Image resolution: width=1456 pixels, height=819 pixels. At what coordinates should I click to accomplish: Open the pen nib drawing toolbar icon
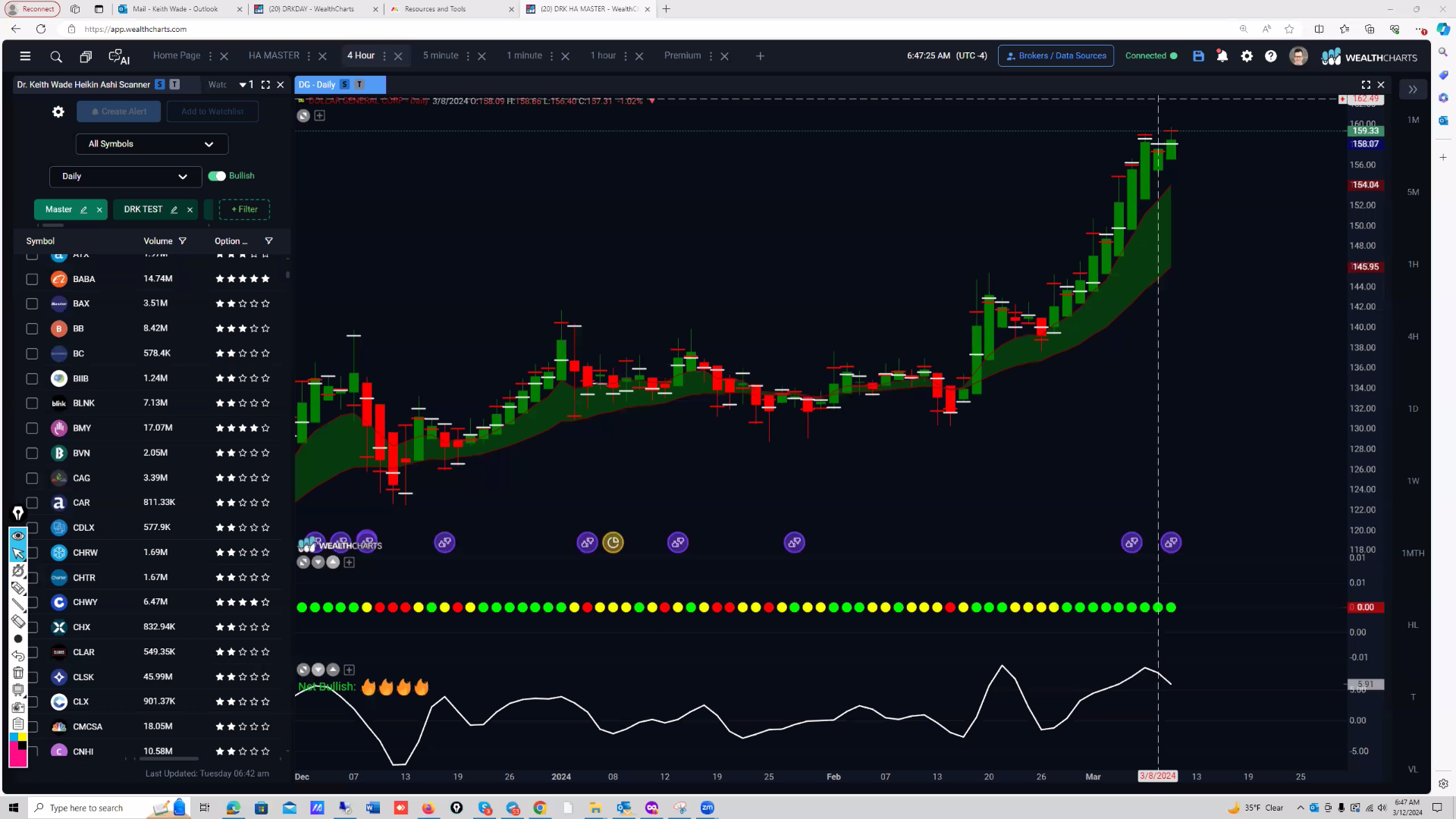pyautogui.click(x=18, y=513)
